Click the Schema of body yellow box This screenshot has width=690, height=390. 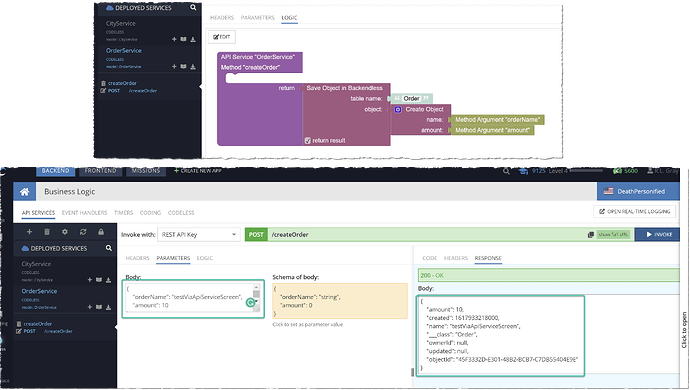[x=340, y=301]
